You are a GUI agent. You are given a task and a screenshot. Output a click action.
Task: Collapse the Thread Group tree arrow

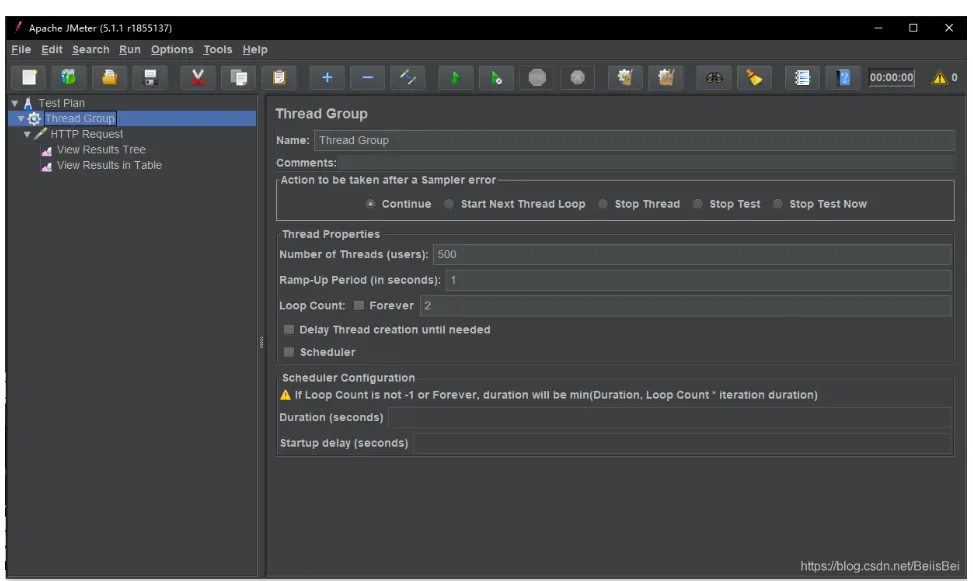pos(21,119)
